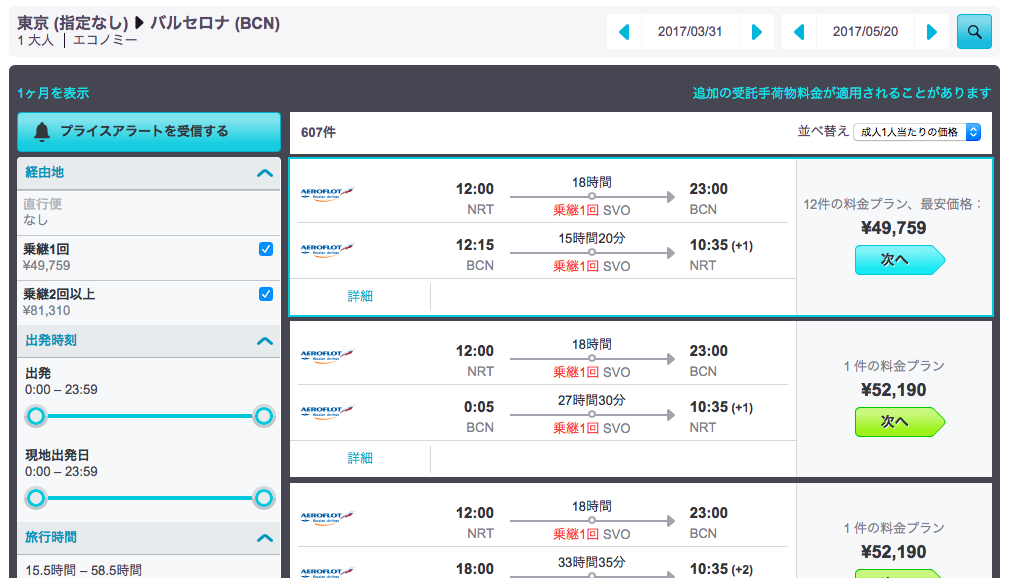Toggle the 乗継2回以上 checkbox
This screenshot has height=578, width=1015.
pos(265,295)
